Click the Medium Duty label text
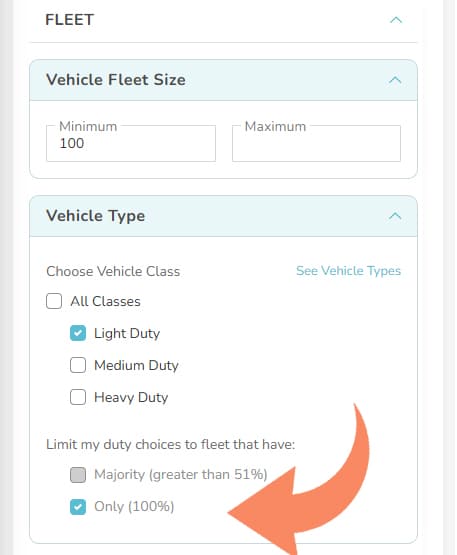 (x=136, y=365)
